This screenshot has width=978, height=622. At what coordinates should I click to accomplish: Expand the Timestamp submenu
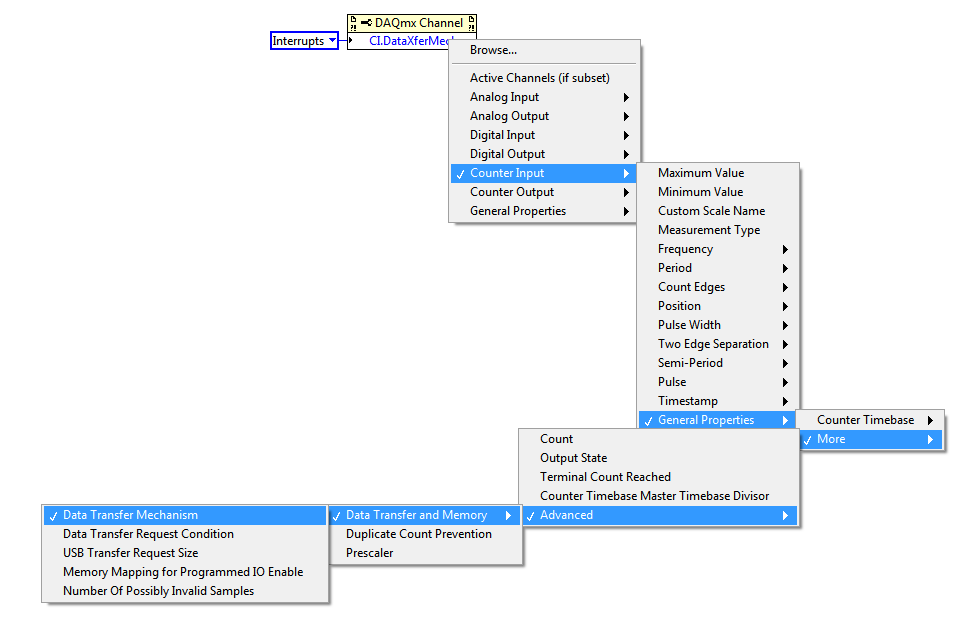718,401
